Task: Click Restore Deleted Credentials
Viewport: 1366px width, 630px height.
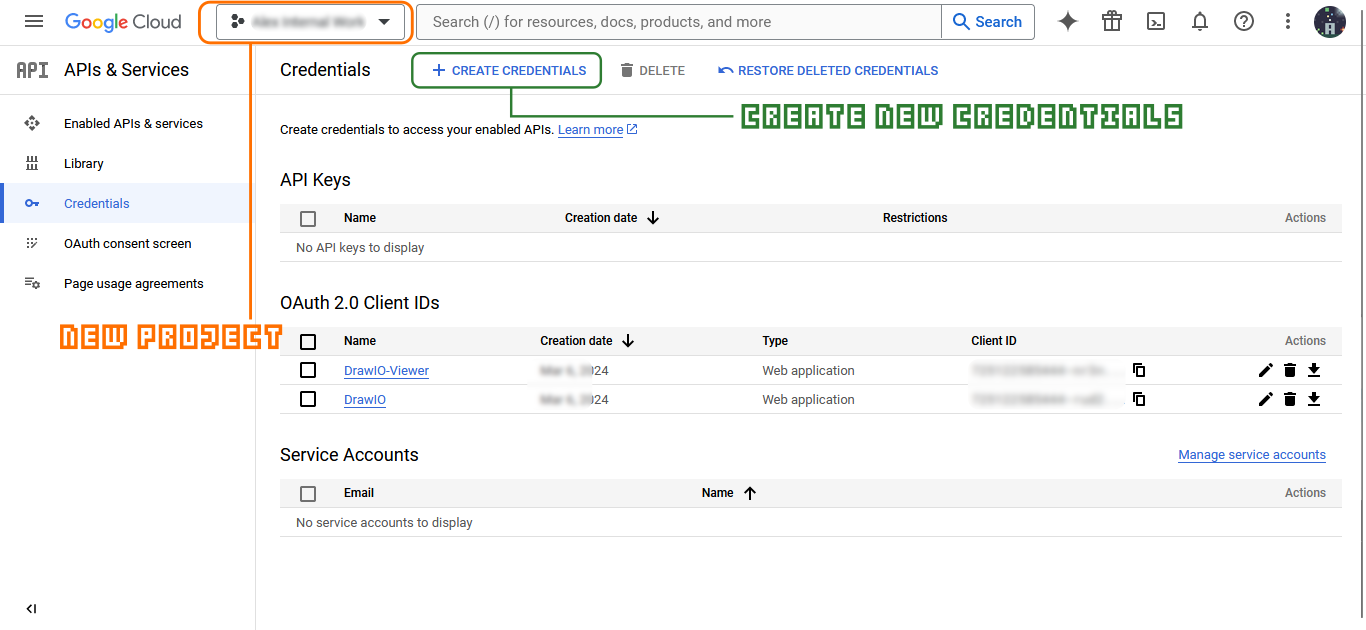Action: tap(828, 70)
